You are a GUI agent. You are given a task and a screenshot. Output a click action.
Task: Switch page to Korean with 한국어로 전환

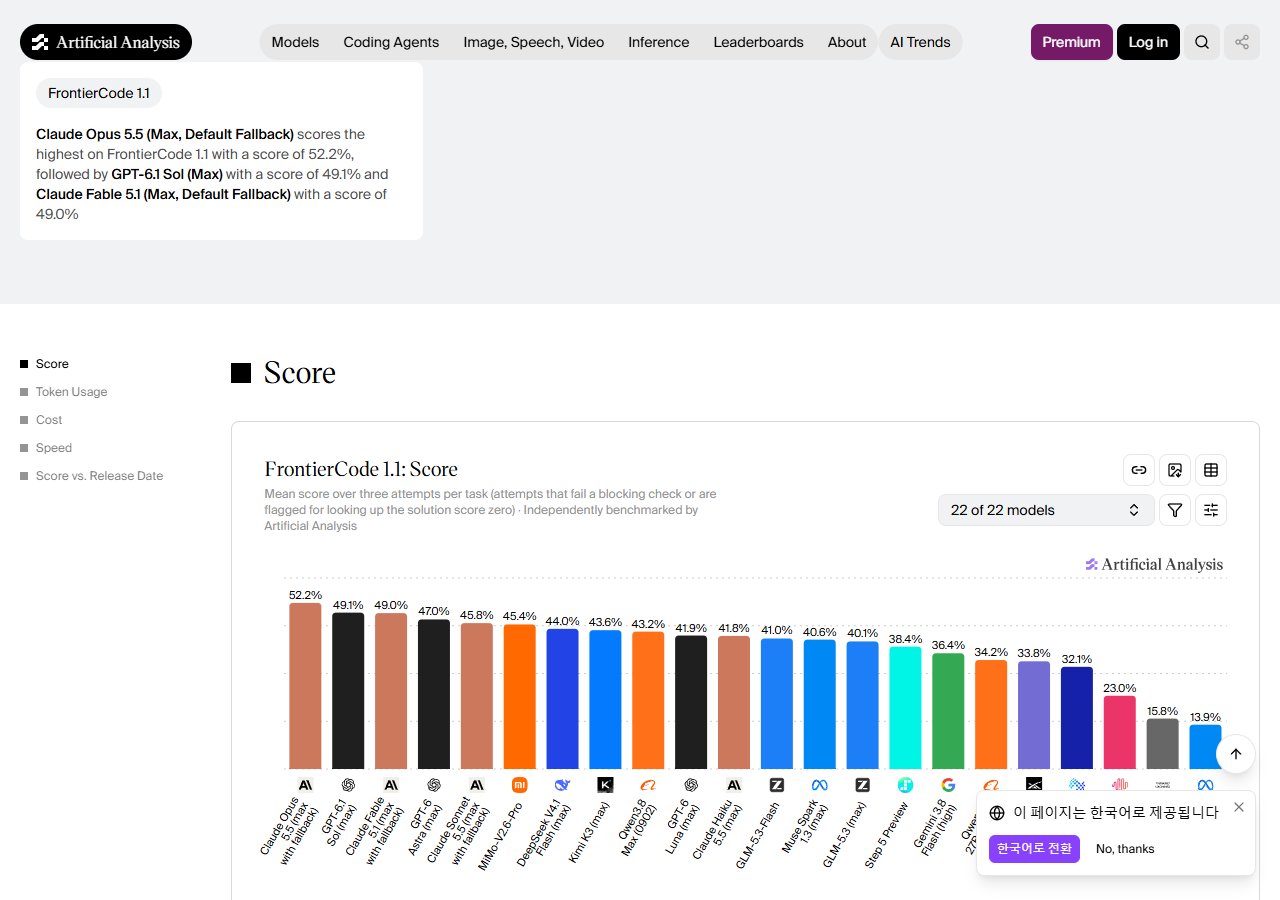pos(1034,849)
